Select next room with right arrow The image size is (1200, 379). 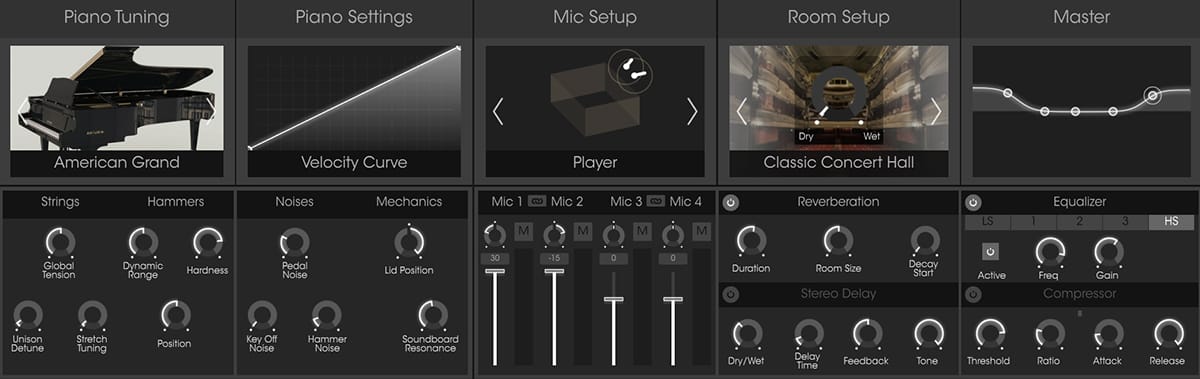click(936, 111)
